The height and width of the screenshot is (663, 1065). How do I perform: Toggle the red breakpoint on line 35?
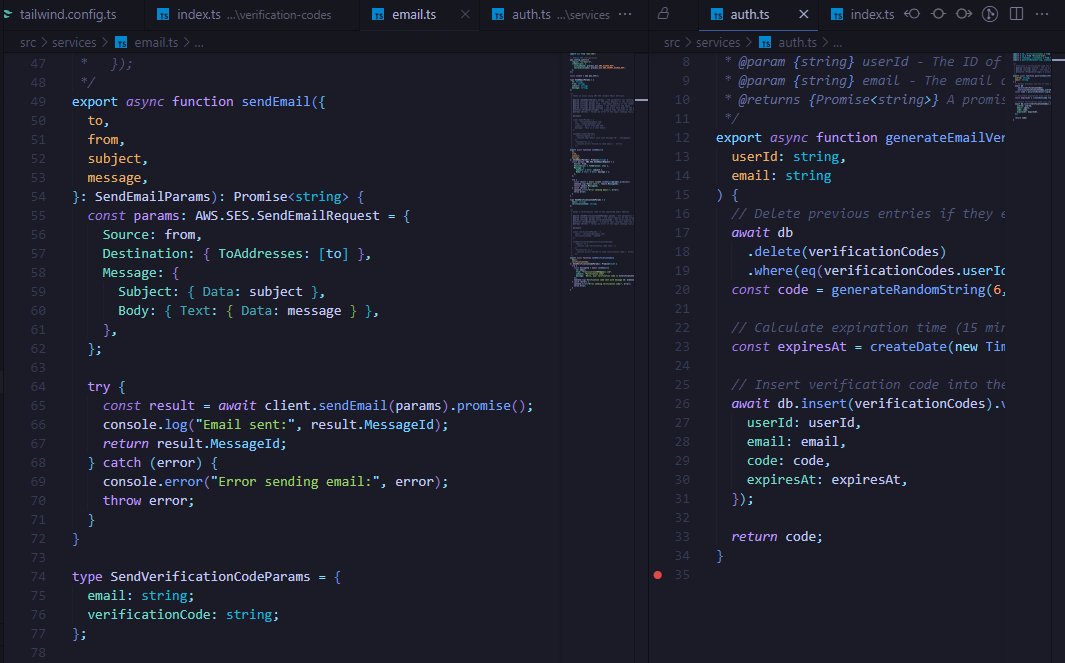[x=657, y=575]
